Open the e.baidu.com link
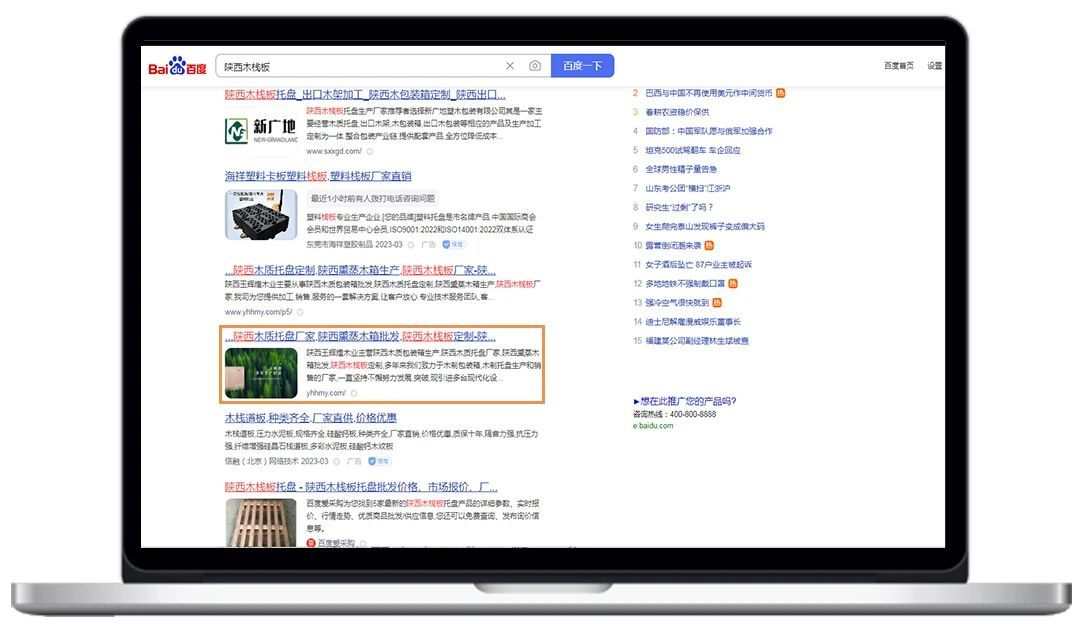1080x628 pixels. point(653,425)
